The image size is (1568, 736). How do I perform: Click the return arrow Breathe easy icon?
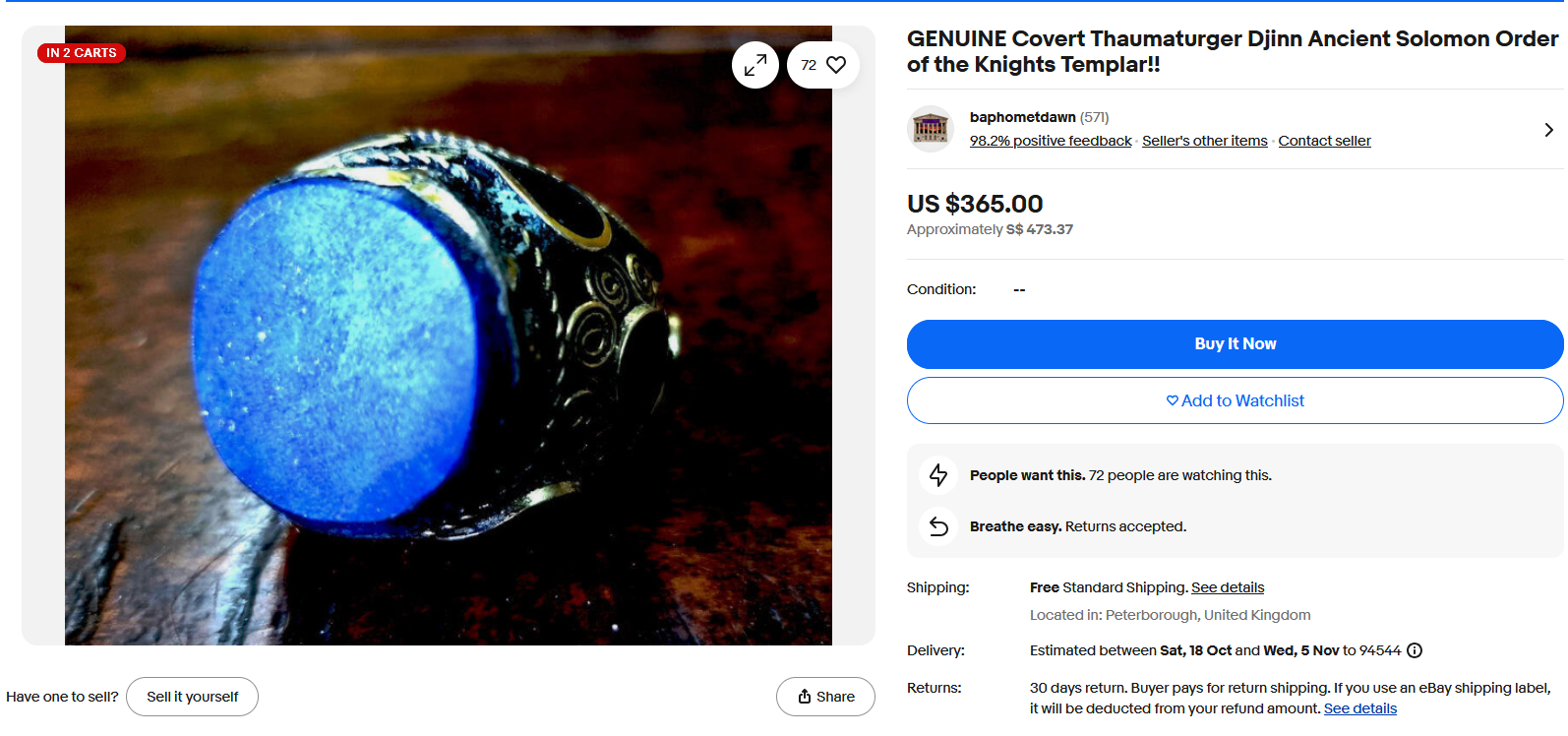point(938,526)
